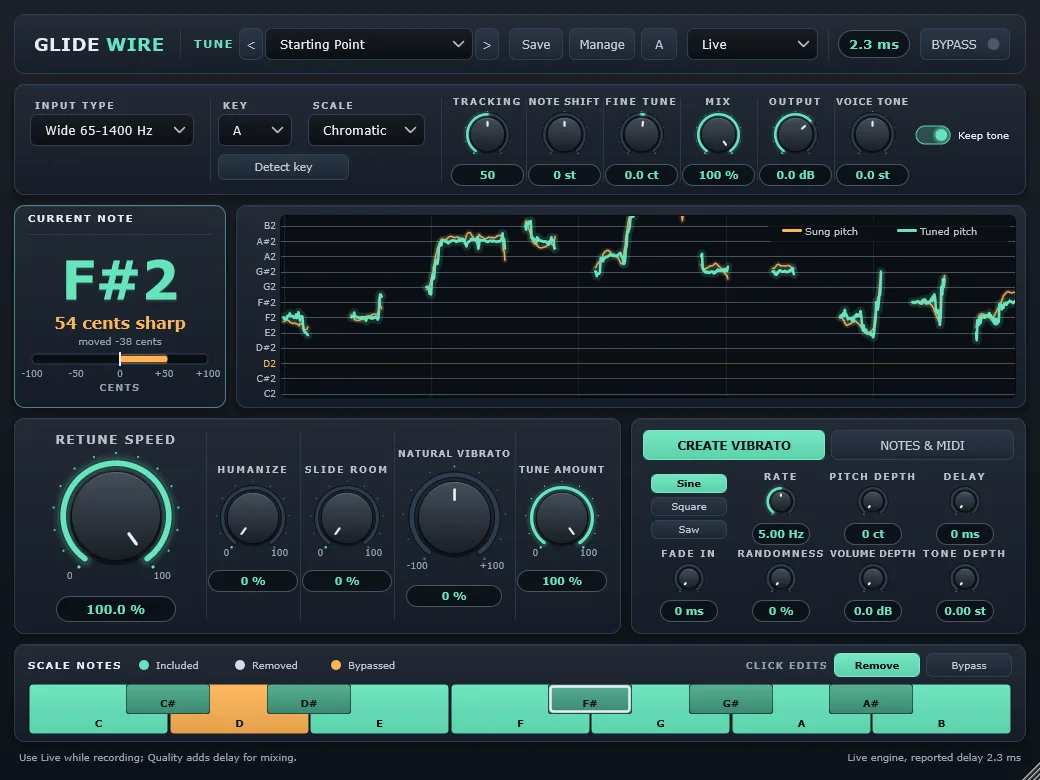Click the Output value 0.0 dB
Screen dimensions: 1040x780
[795, 175]
